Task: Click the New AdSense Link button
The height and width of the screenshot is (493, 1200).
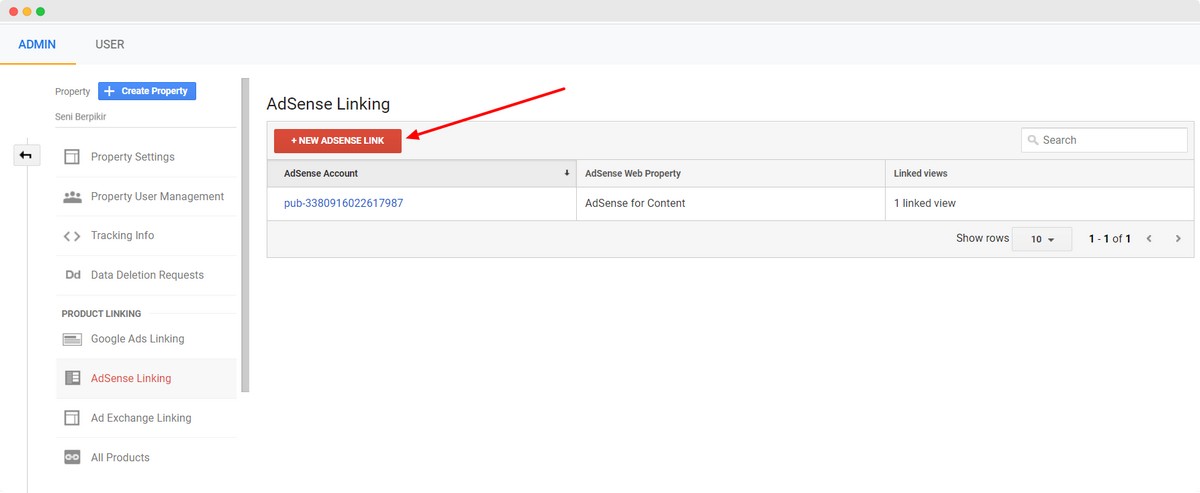Action: (x=338, y=141)
